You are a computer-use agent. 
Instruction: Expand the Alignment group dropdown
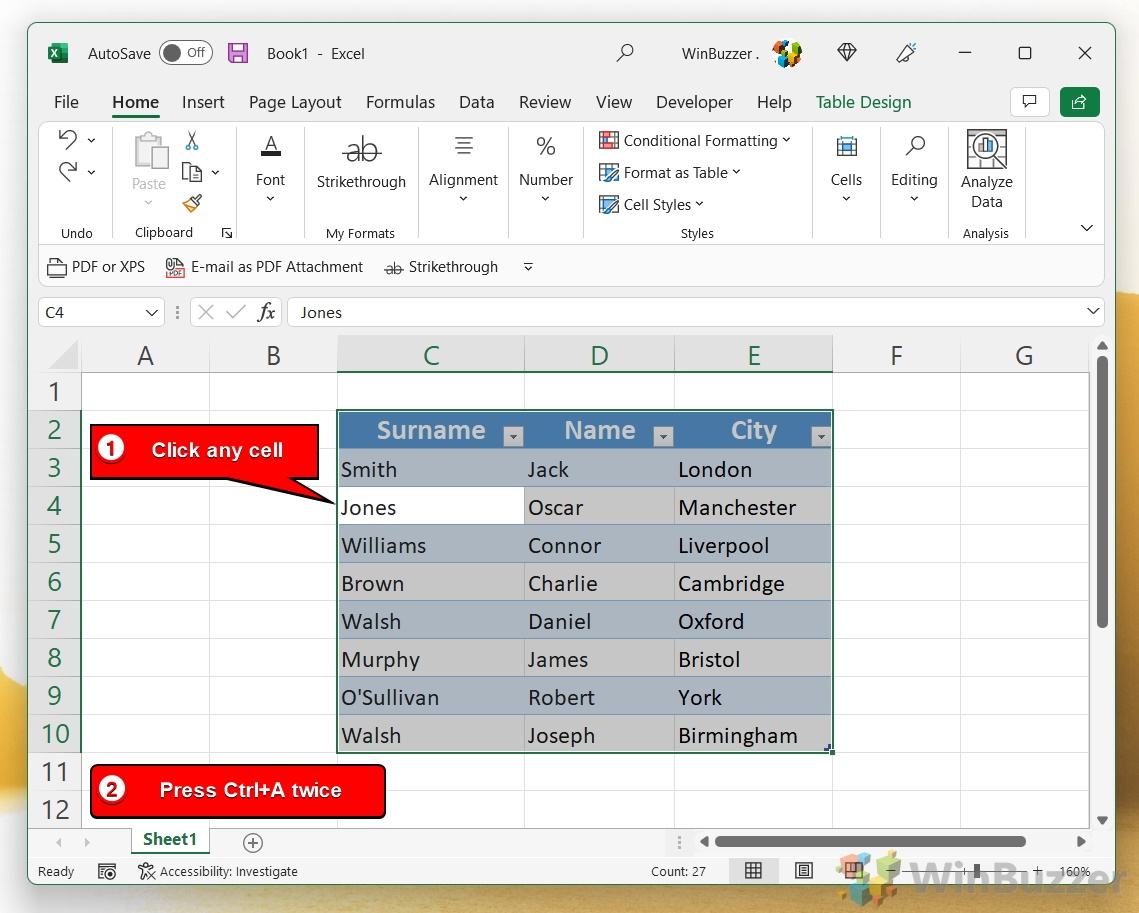(x=463, y=198)
